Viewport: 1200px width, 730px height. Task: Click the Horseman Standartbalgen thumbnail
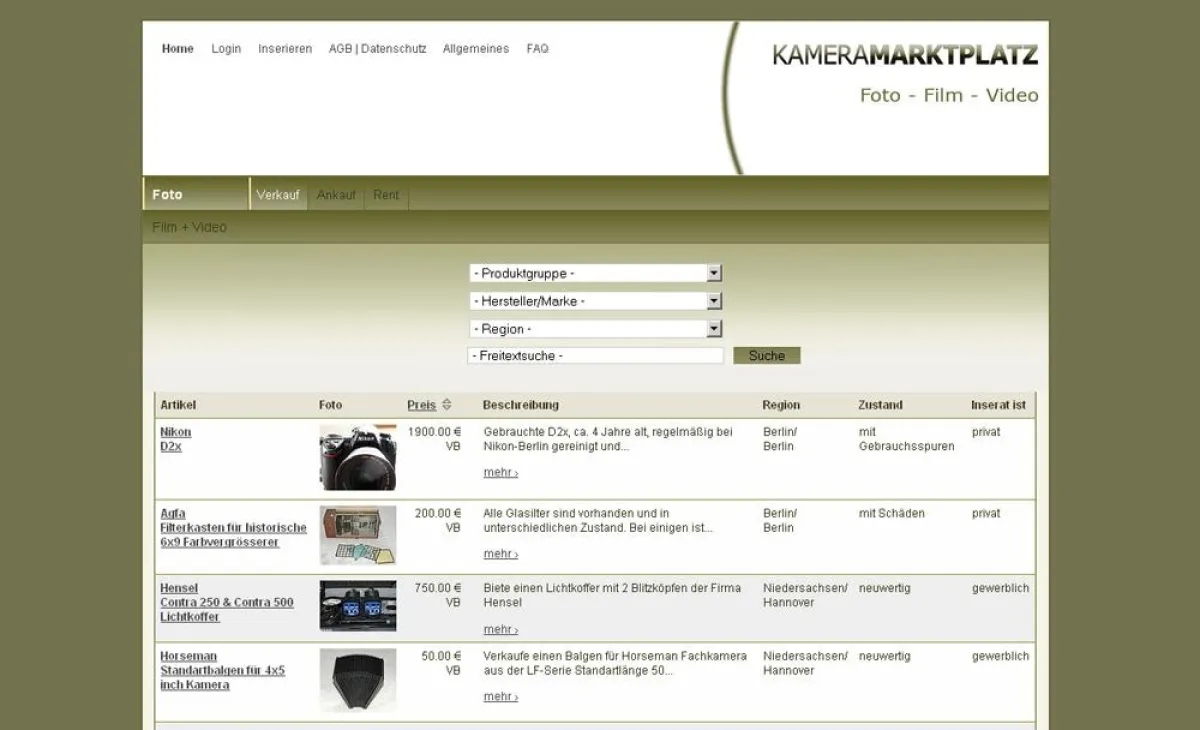(356, 680)
